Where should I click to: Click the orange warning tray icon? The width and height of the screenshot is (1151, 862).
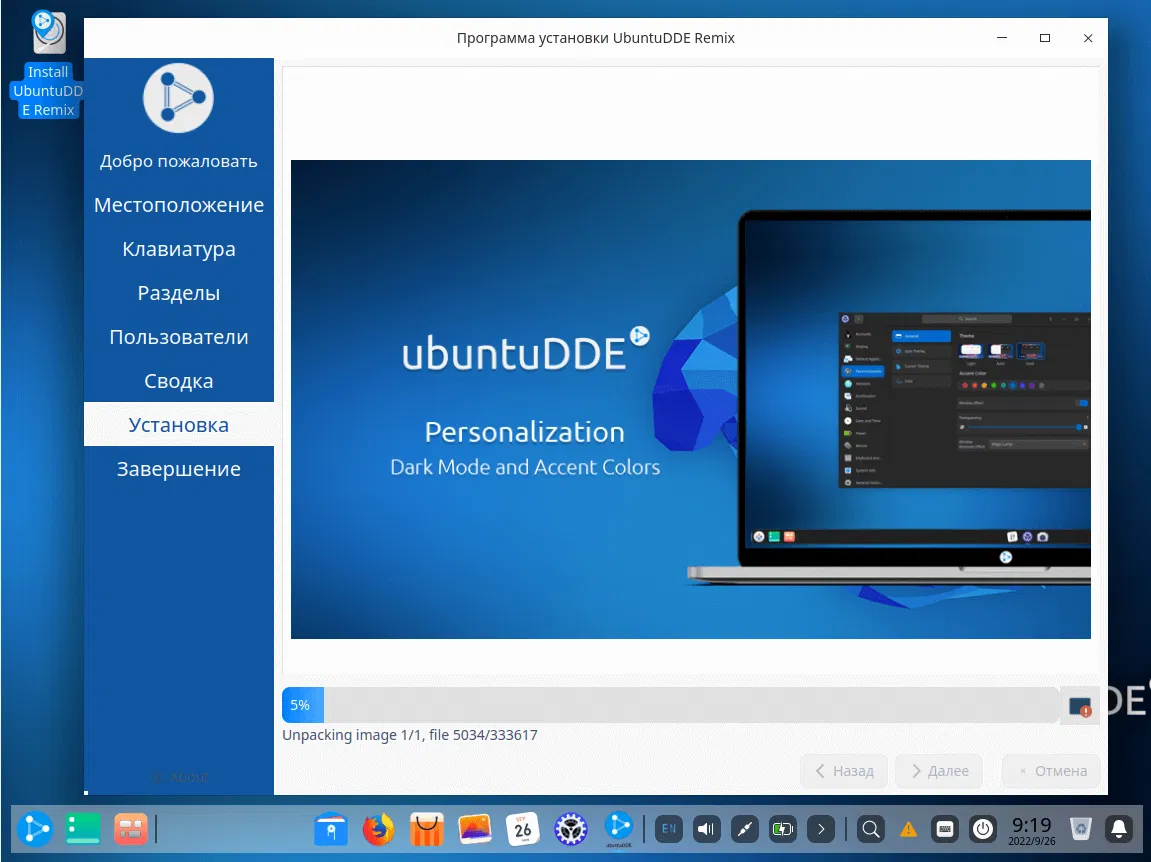[x=909, y=829]
